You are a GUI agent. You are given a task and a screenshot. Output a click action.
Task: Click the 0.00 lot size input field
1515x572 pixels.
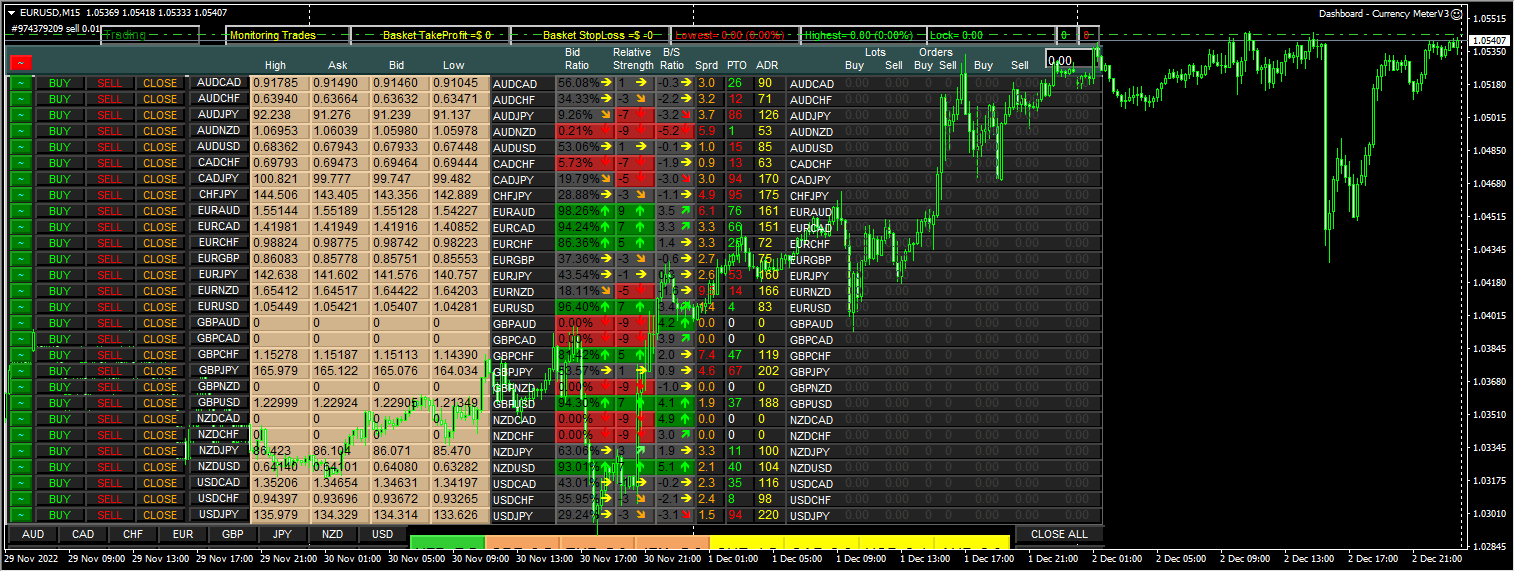[x=1068, y=60]
